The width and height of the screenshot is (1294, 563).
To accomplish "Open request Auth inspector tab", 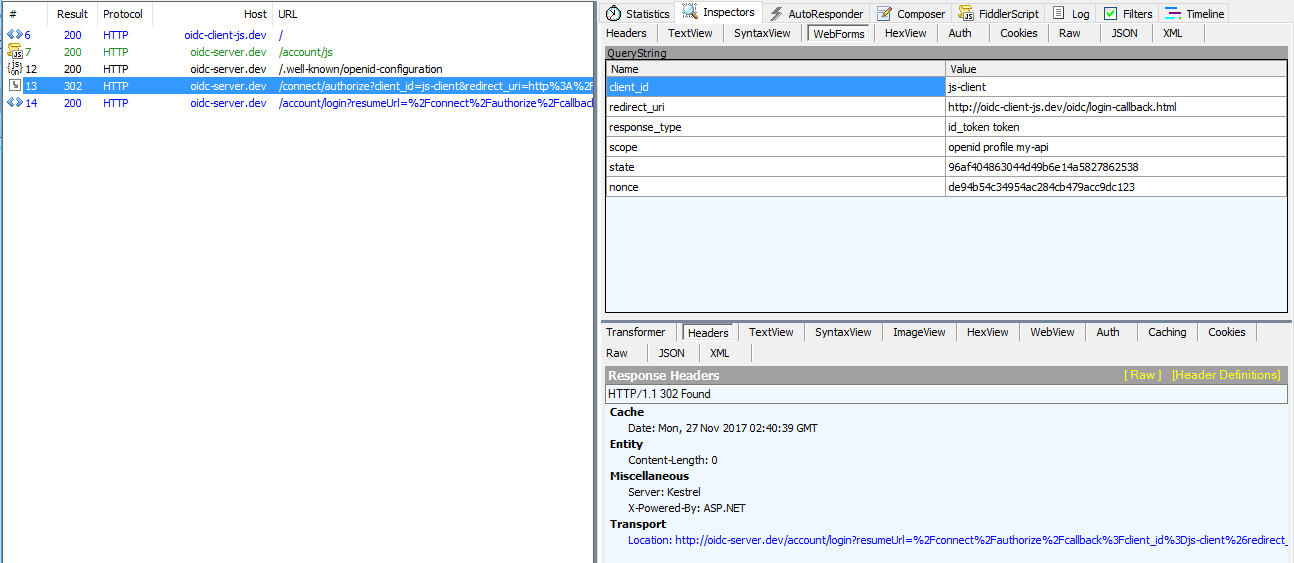I will tap(960, 33).
